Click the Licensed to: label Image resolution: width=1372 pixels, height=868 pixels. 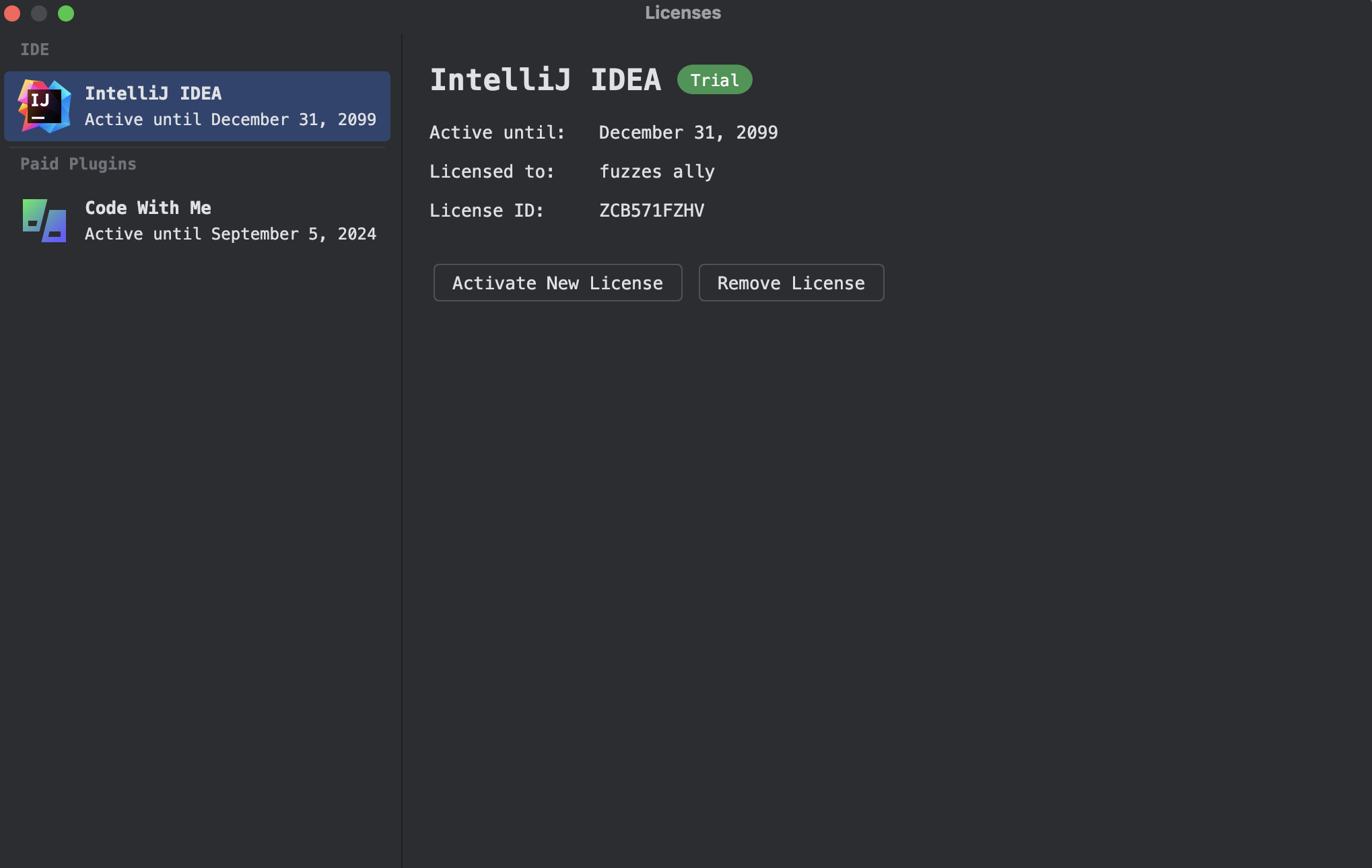tap(492, 172)
